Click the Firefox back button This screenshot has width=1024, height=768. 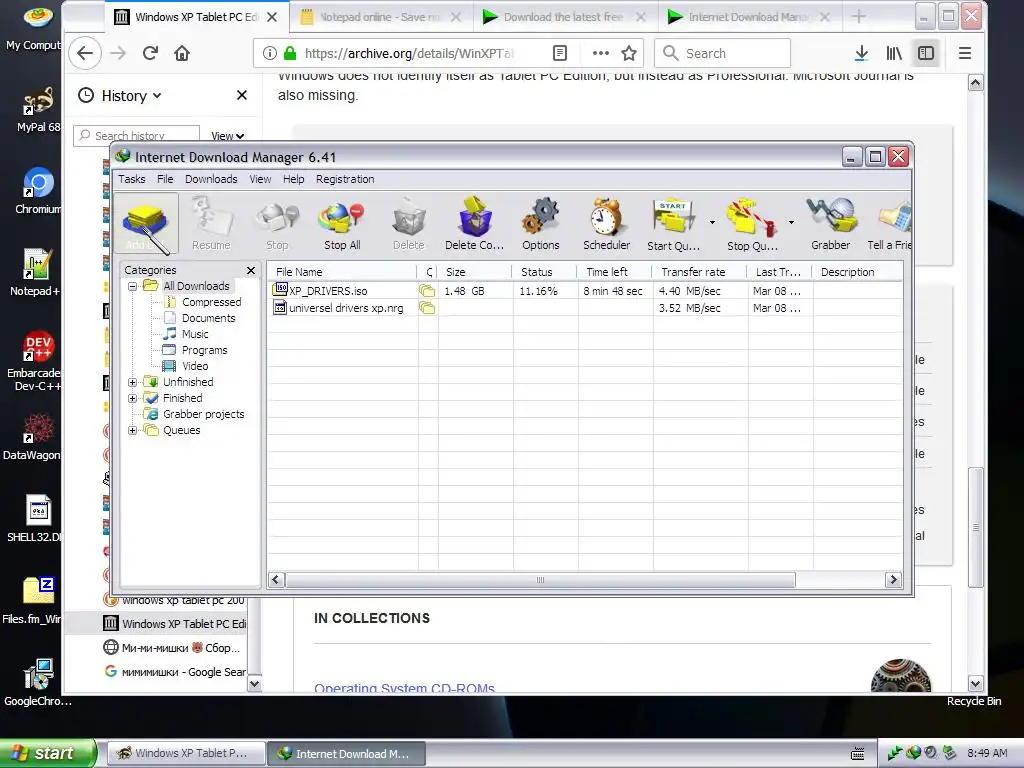point(85,54)
